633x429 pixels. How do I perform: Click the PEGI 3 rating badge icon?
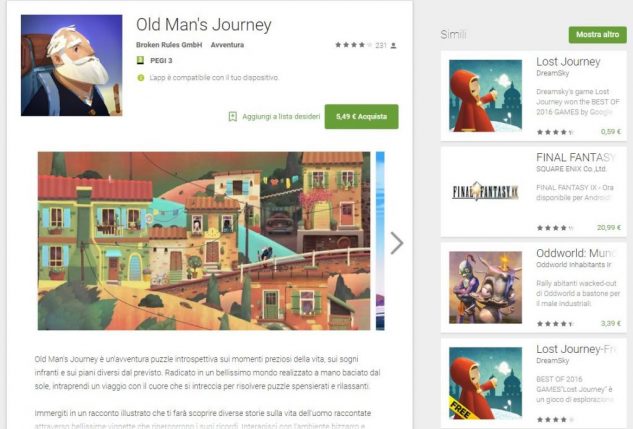coord(140,61)
